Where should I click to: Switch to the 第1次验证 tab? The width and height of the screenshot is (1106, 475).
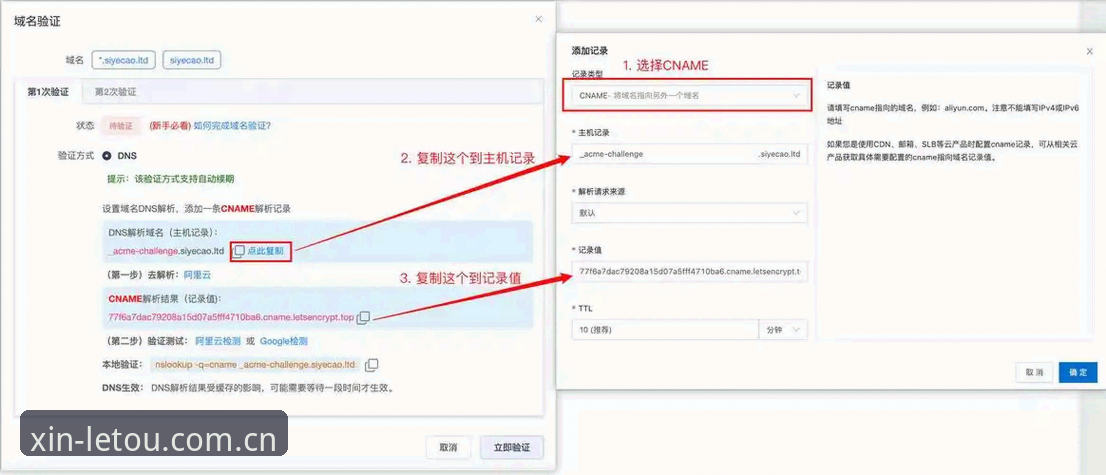click(x=48, y=92)
